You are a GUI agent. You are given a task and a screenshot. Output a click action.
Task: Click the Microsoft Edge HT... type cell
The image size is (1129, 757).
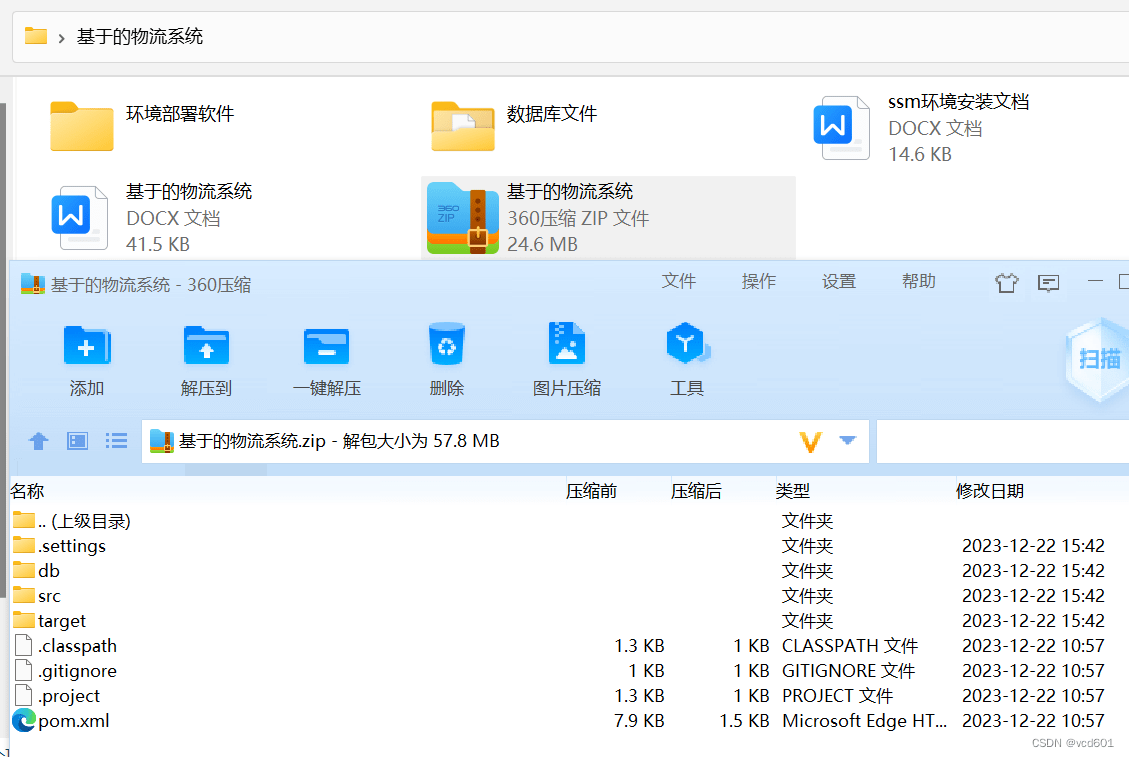click(864, 721)
